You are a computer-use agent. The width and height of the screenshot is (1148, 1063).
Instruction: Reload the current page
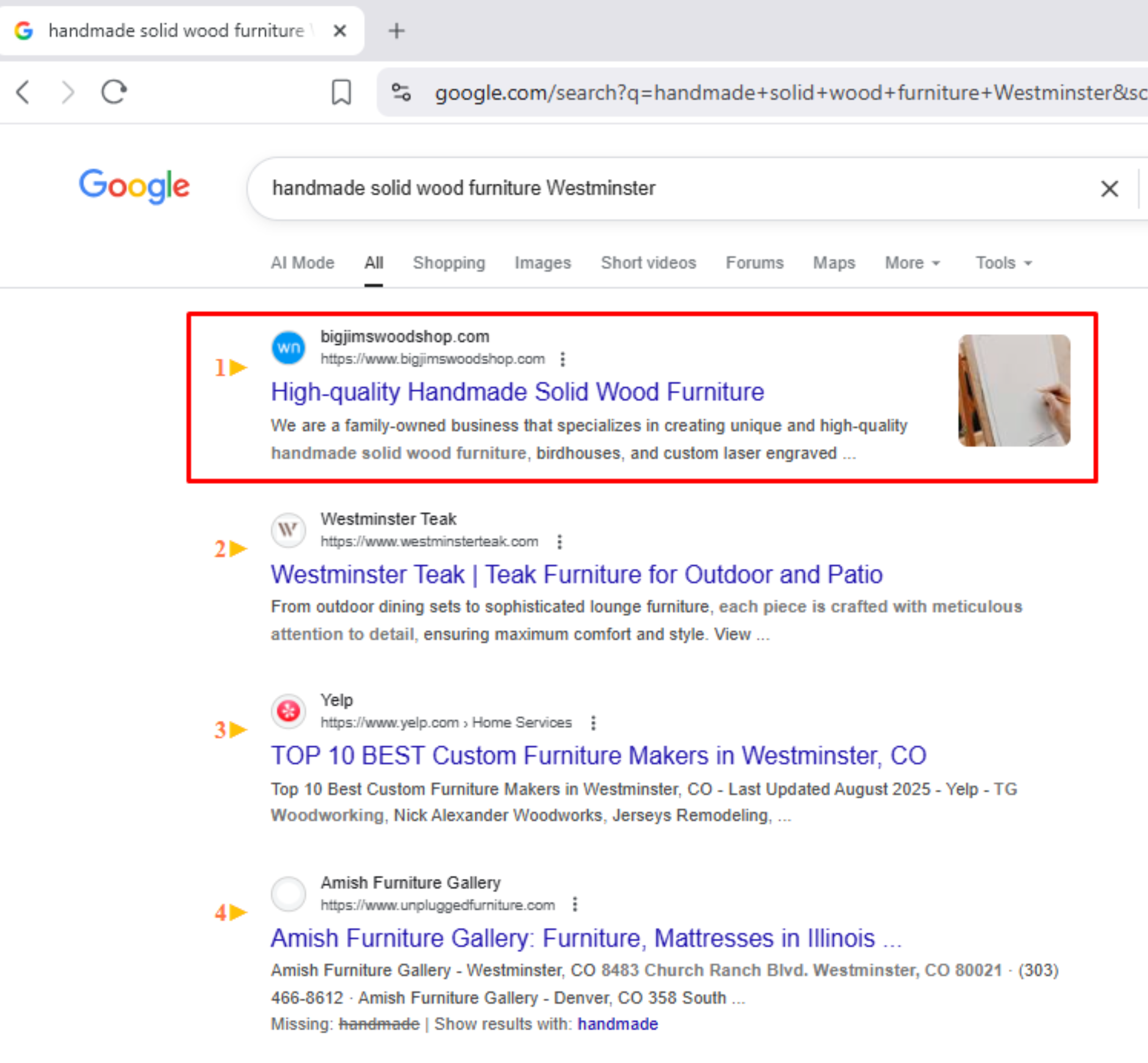point(114,92)
